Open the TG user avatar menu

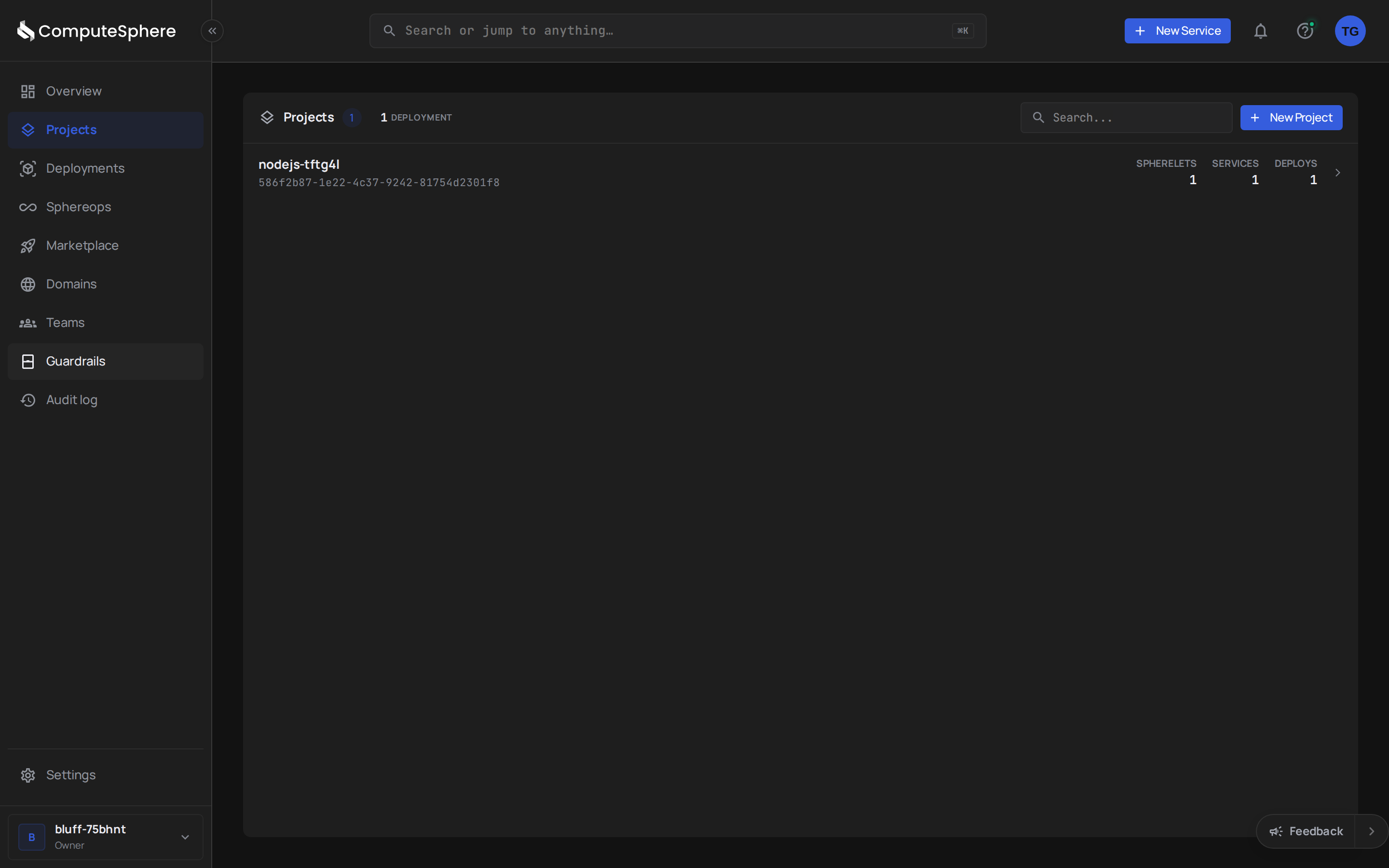pyautogui.click(x=1350, y=31)
